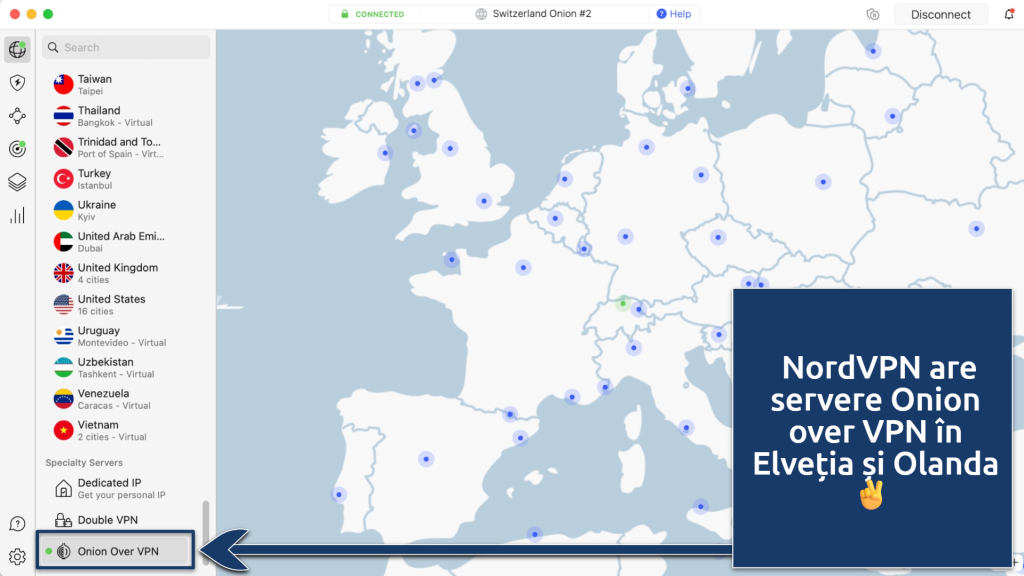This screenshot has height=576, width=1024.
Task: Click the Thailand flag icon
Action: coord(63,116)
